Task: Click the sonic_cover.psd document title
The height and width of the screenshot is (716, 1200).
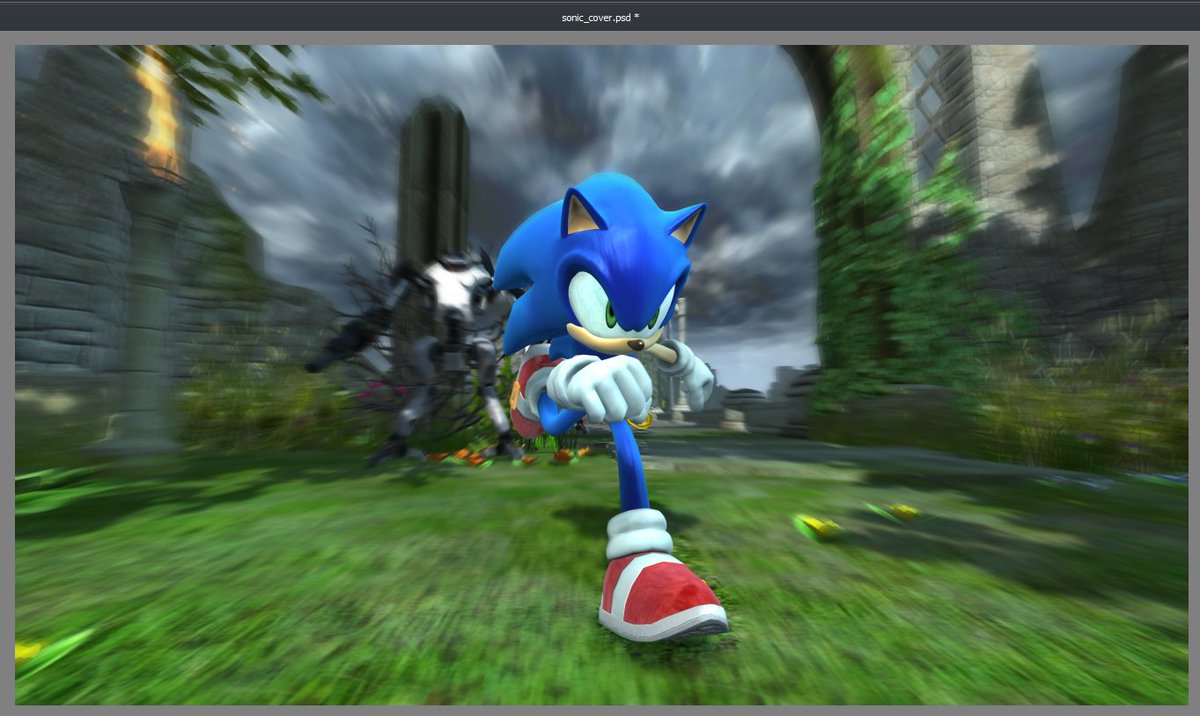Action: click(600, 18)
